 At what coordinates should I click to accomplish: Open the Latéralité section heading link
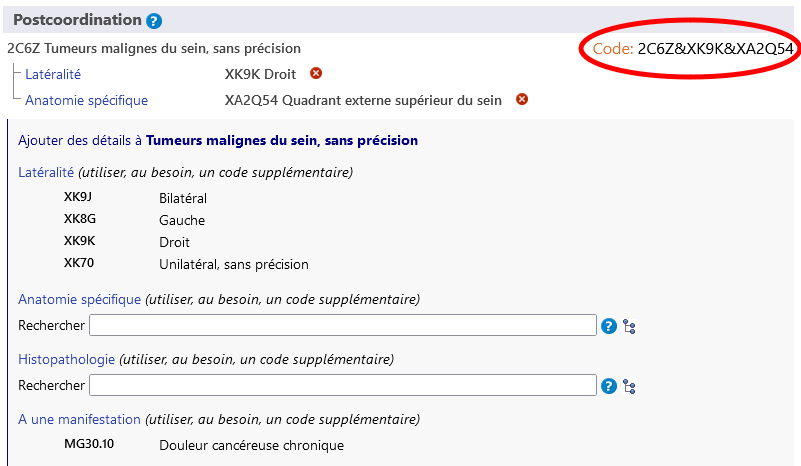pos(46,172)
